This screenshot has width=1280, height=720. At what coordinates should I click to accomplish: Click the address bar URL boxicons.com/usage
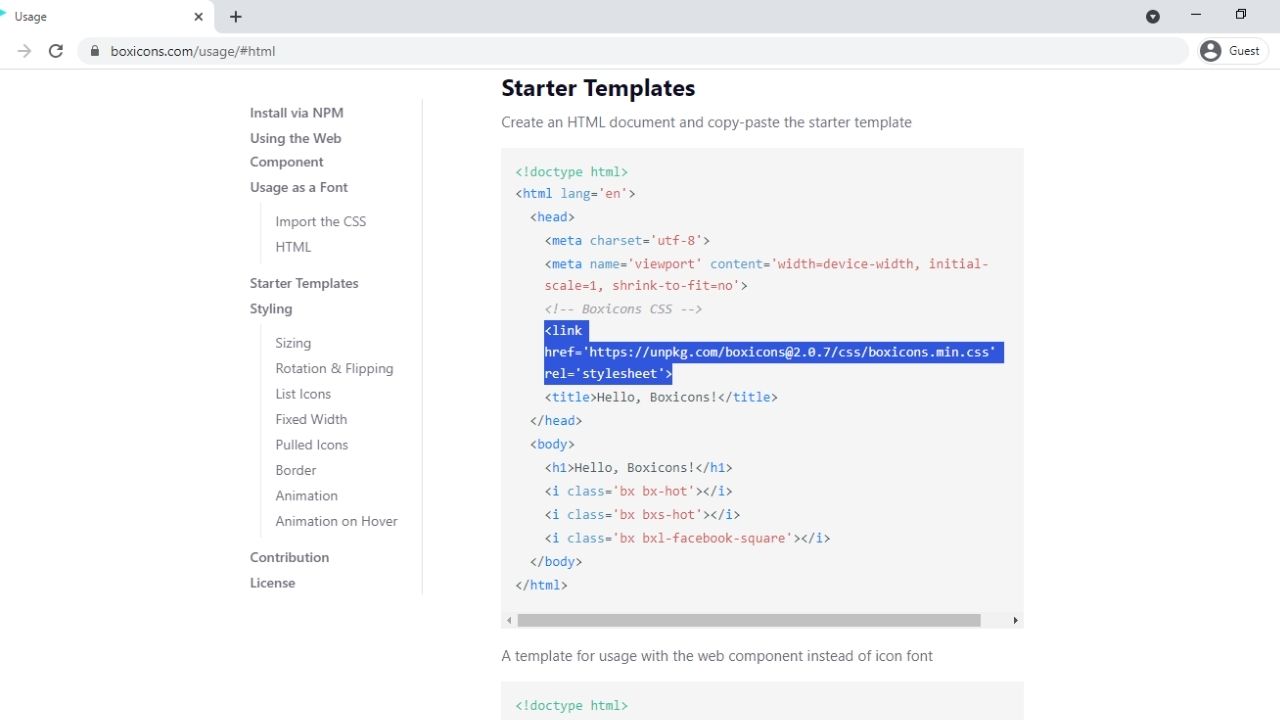click(x=193, y=51)
